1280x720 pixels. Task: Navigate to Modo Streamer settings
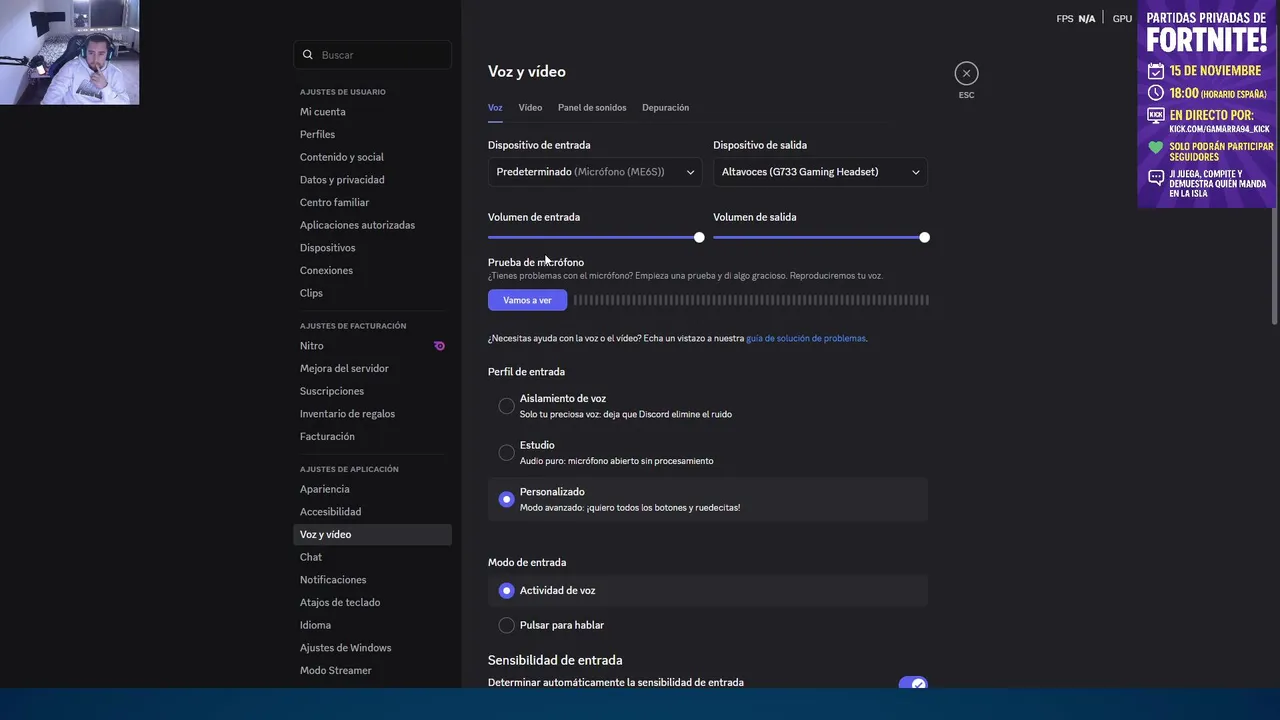coord(336,670)
